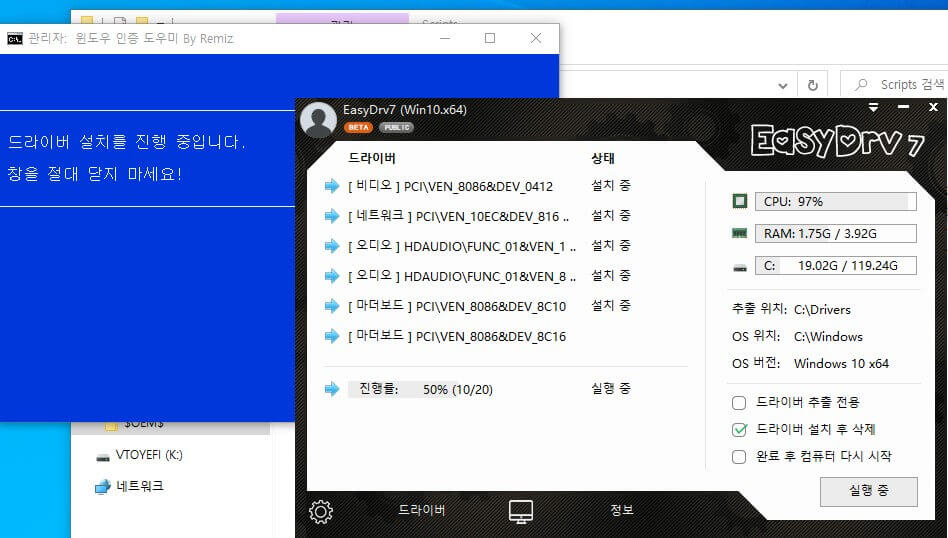The height and width of the screenshot is (538, 948).
Task: Click C:\Windows OS location value
Action: [828, 337]
